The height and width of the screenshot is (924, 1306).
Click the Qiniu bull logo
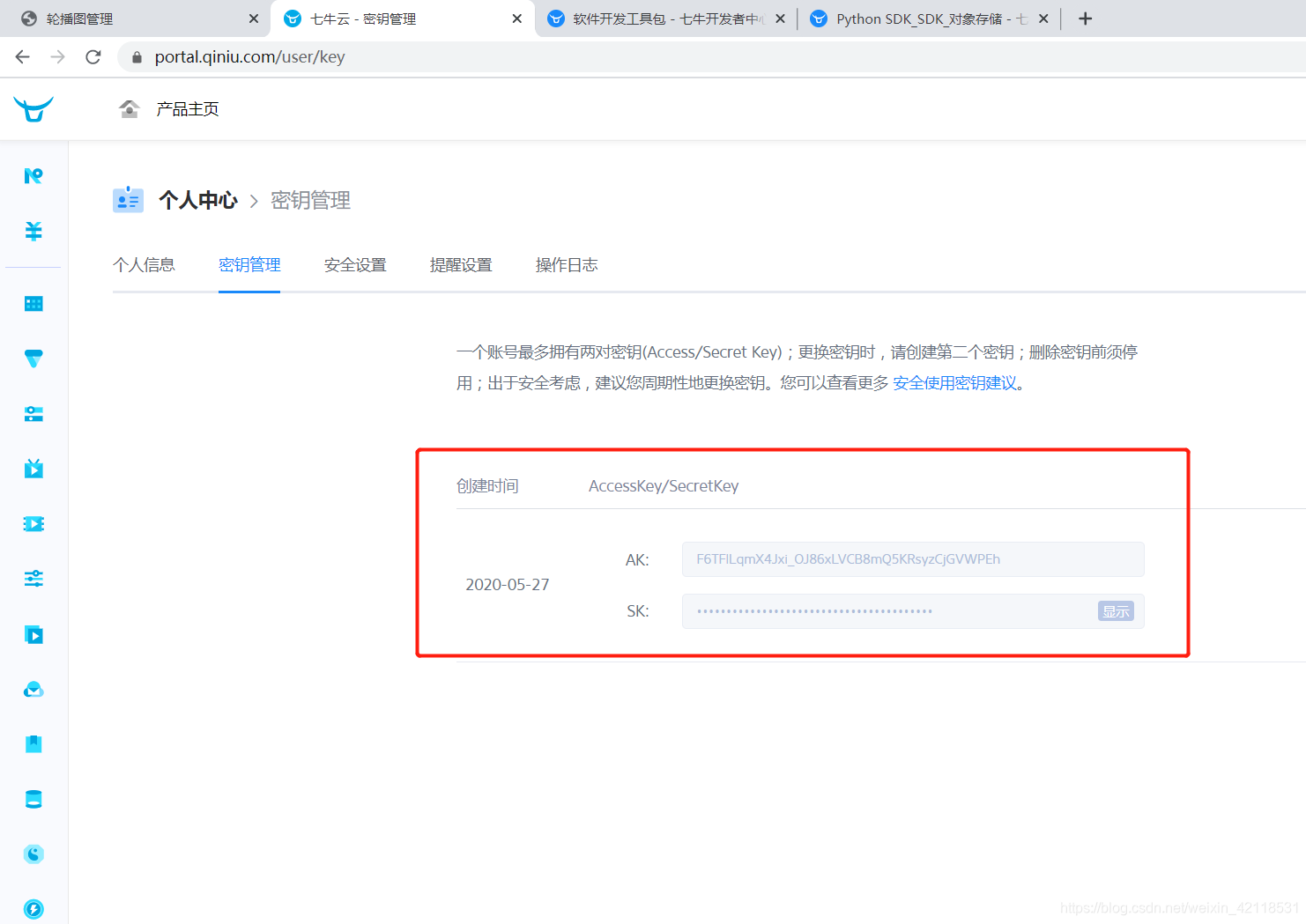point(33,109)
